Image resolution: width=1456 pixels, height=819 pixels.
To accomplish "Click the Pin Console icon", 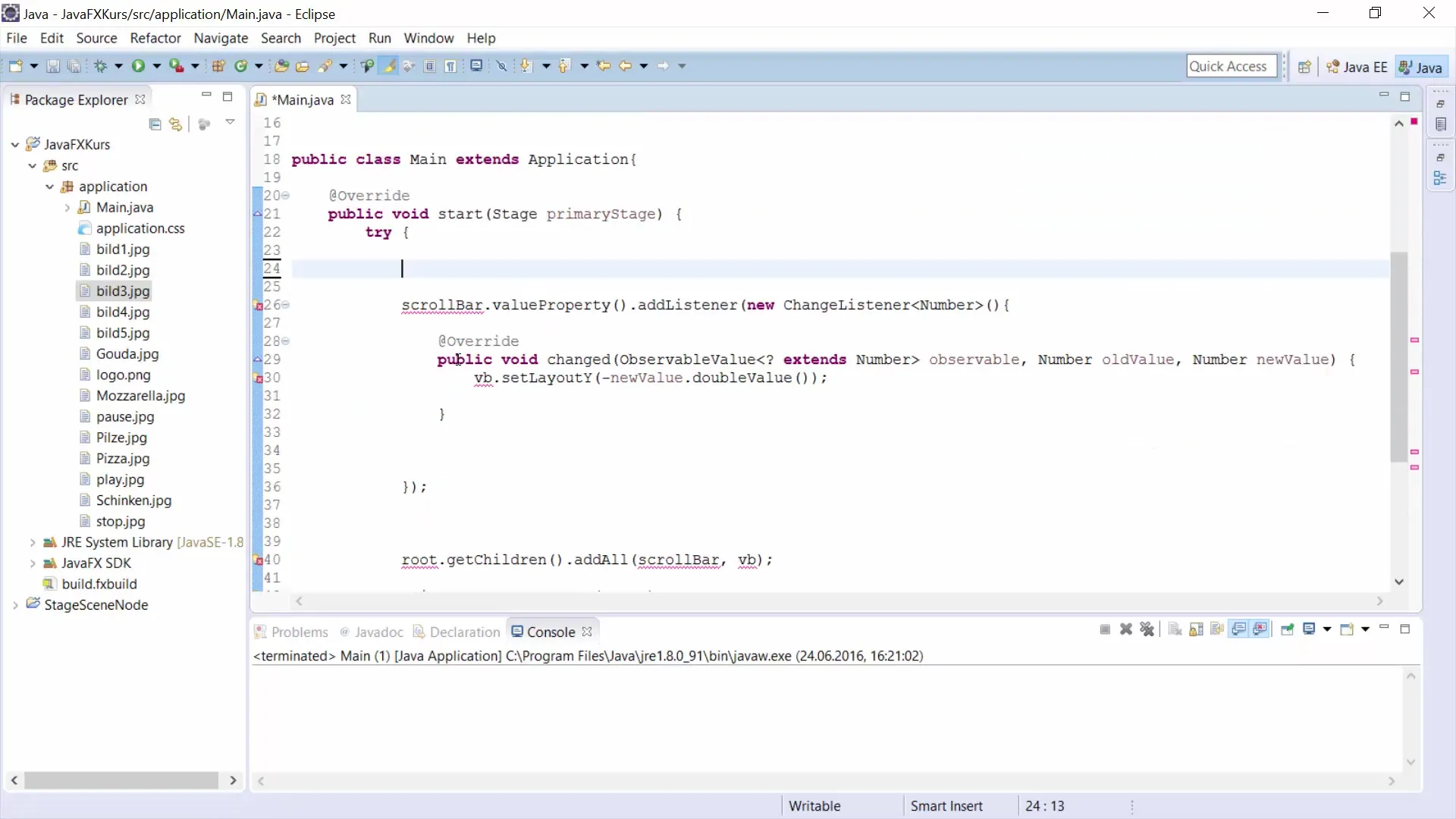I will click(x=1287, y=629).
